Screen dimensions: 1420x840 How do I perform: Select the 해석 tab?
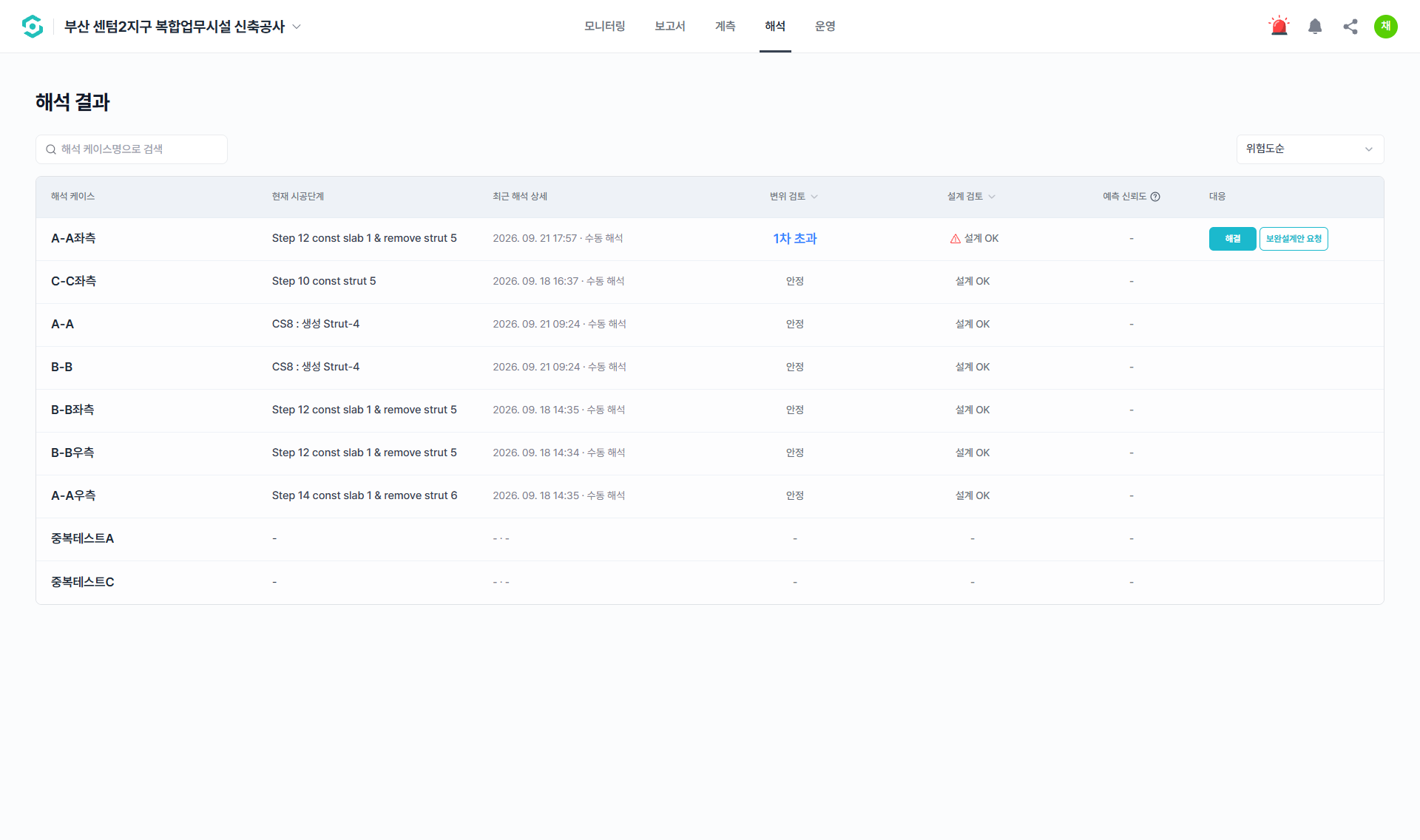(x=775, y=27)
